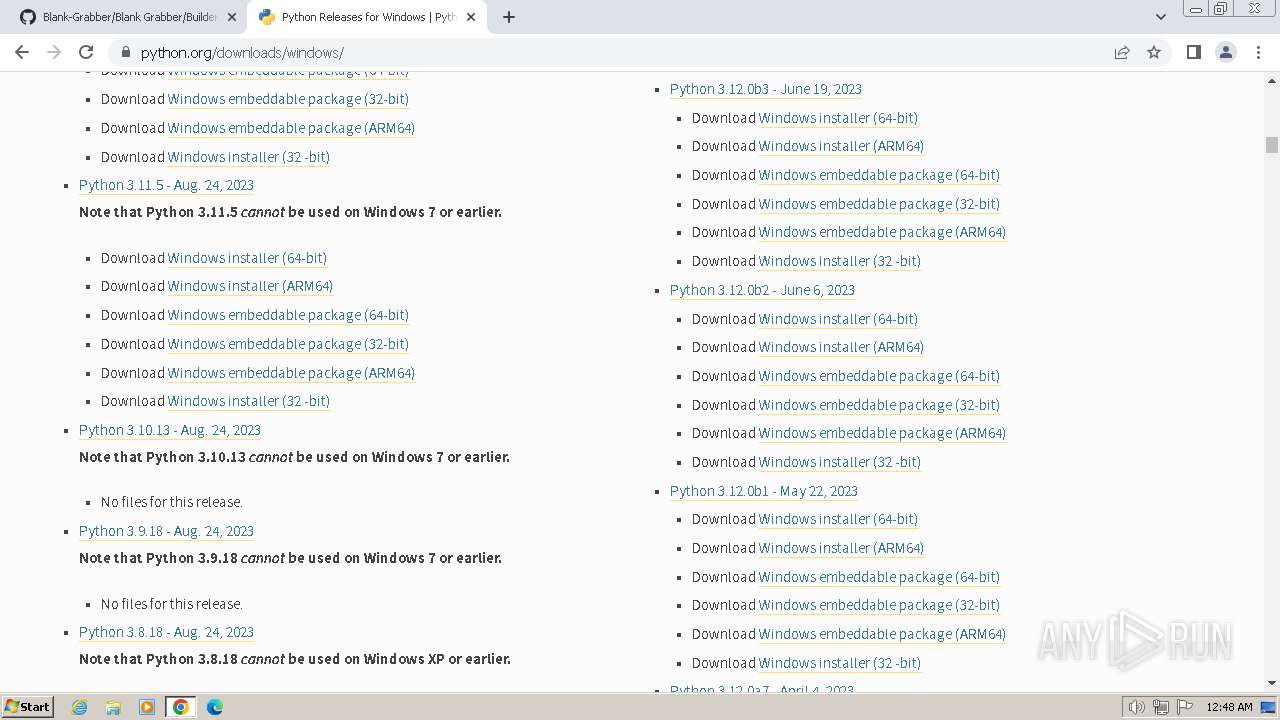Open the Windows Start button
This screenshot has width=1280, height=720.
click(x=27, y=706)
